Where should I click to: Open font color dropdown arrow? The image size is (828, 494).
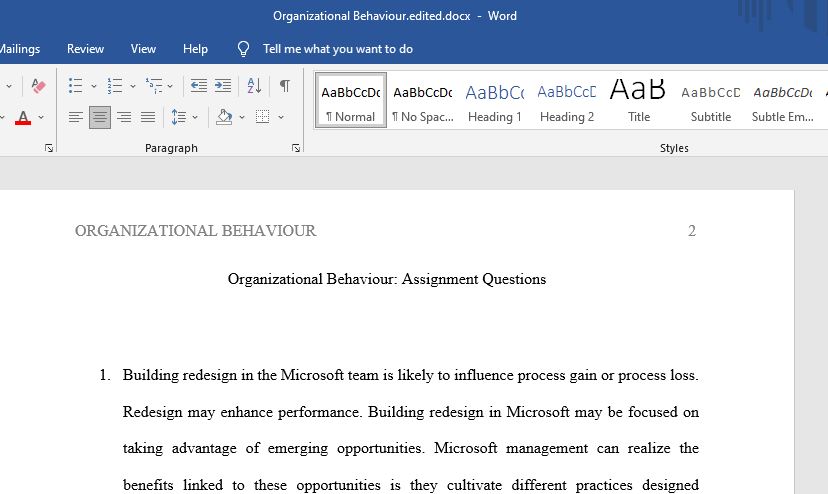(x=41, y=117)
